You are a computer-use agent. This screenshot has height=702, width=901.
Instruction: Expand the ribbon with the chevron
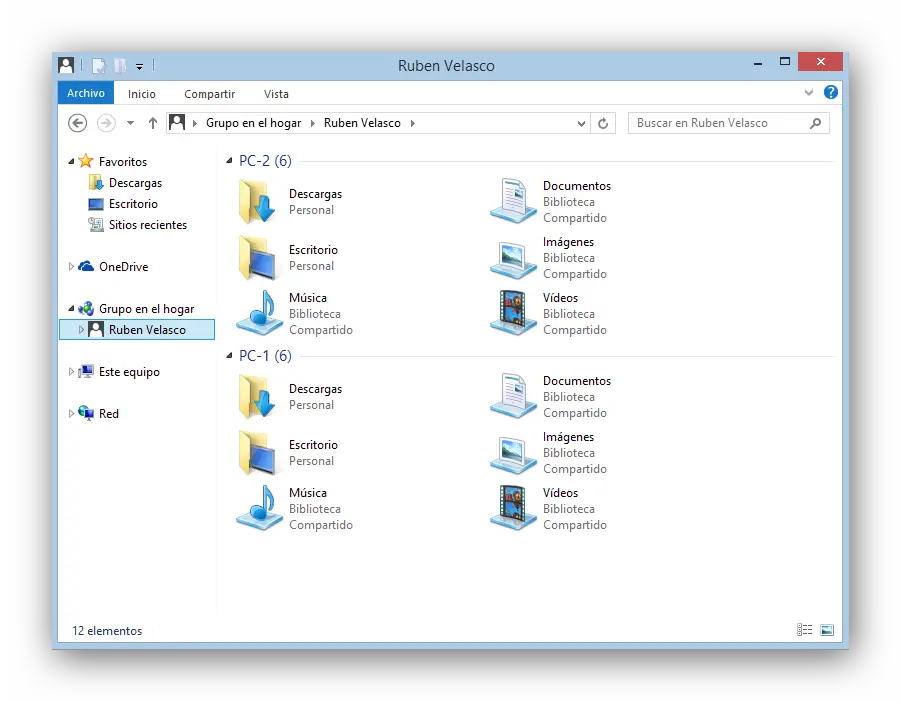[808, 92]
